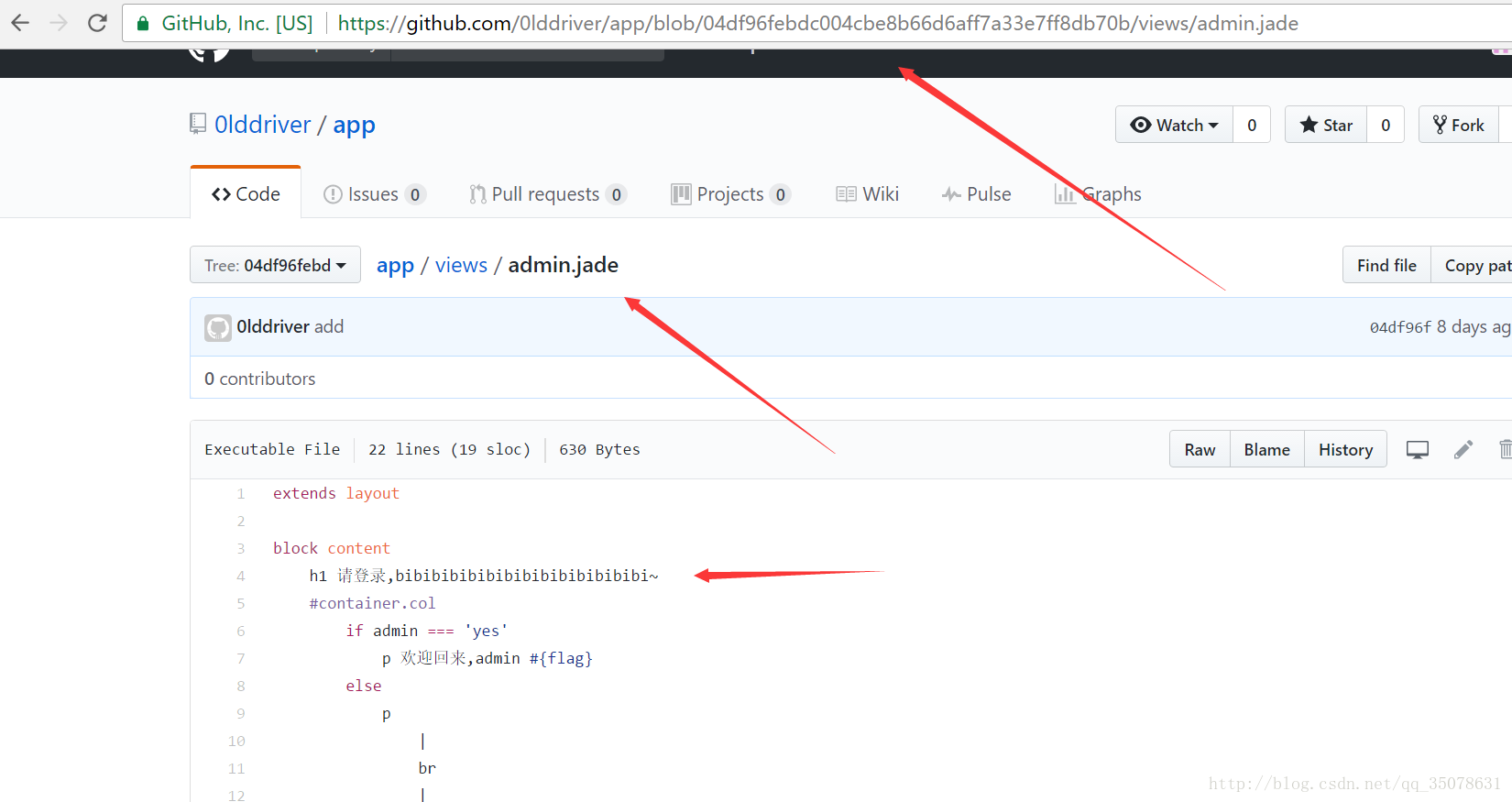Click the 0 contributors text

click(260, 379)
